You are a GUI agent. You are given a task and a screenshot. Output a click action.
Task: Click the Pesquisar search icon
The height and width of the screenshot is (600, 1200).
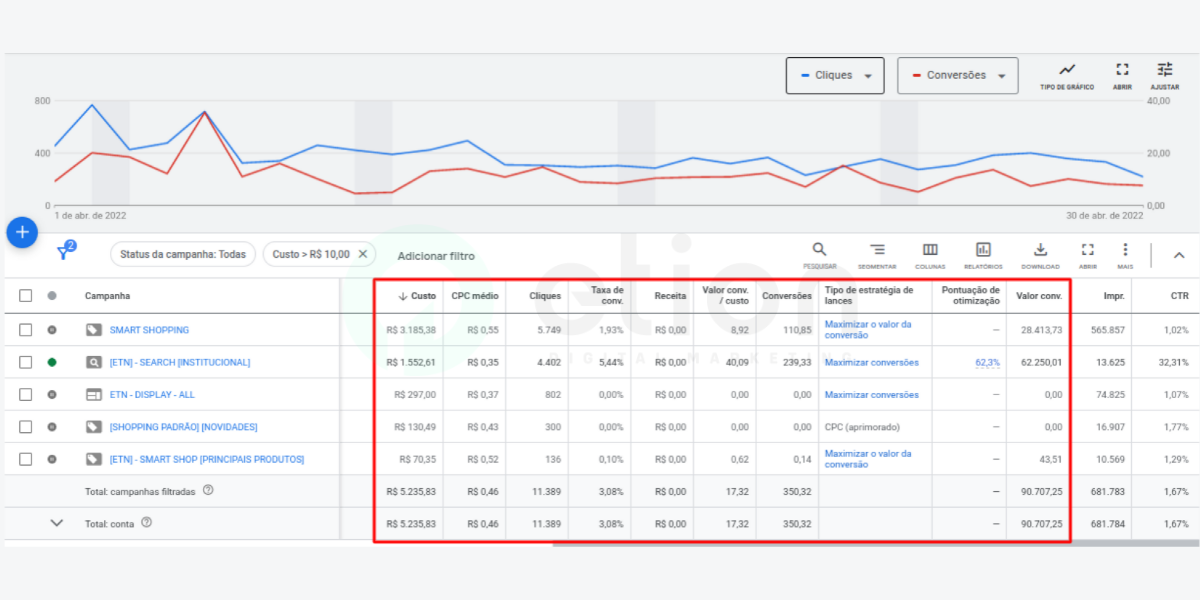point(819,250)
